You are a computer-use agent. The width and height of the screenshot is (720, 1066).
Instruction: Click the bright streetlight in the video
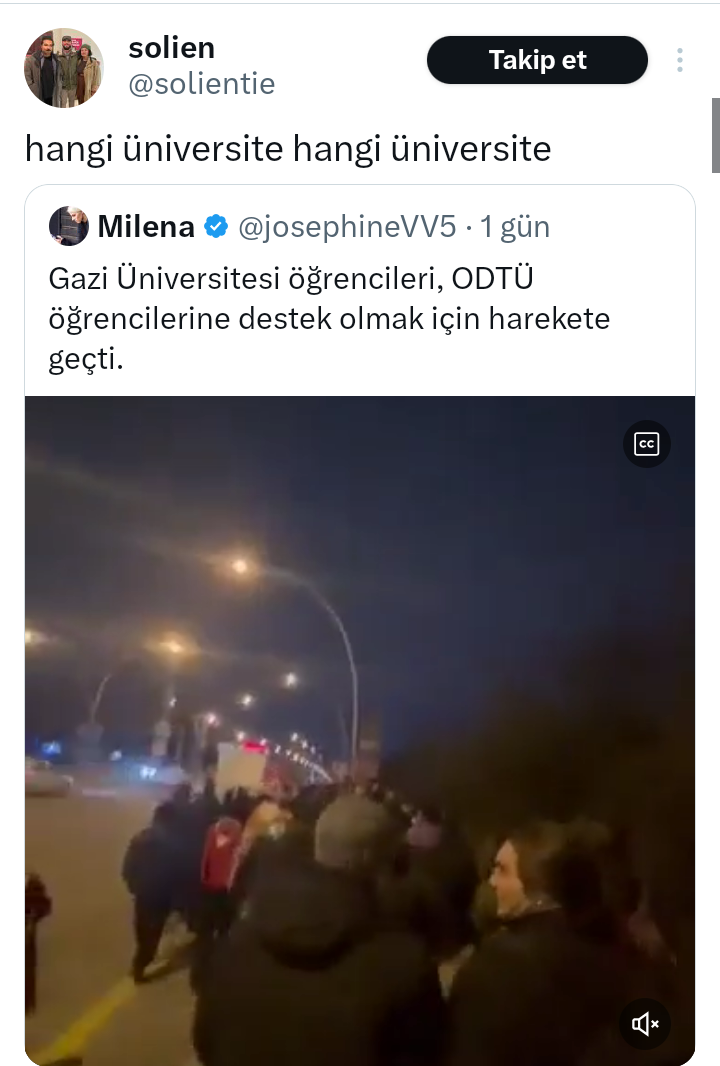tap(239, 566)
